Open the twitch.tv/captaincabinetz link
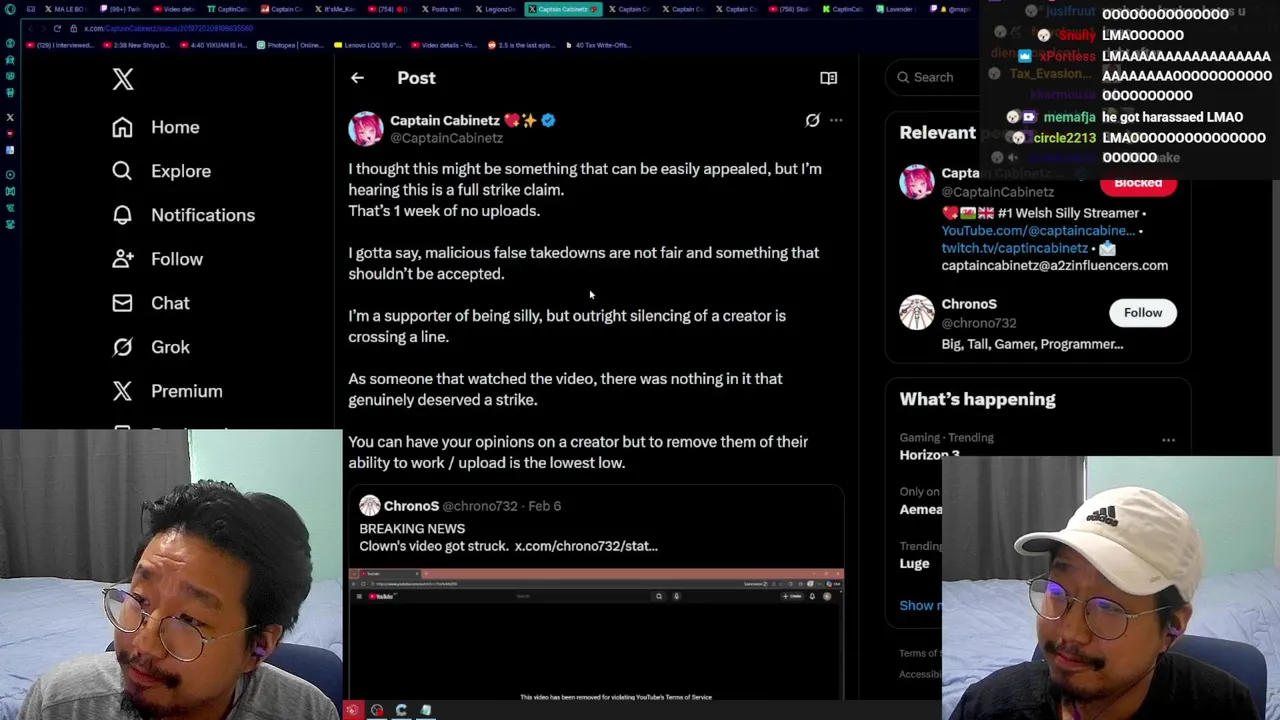The image size is (1280, 720). 1014,248
